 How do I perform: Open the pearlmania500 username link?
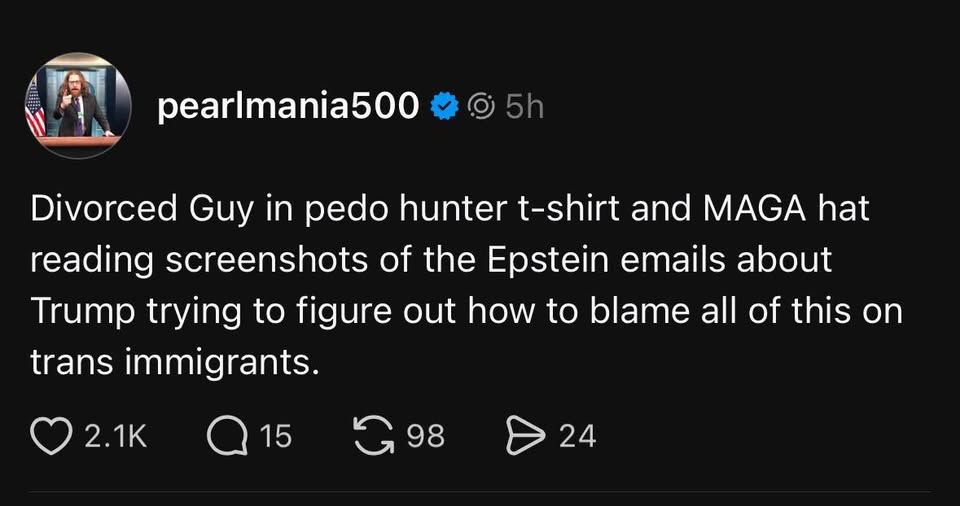coord(288,105)
